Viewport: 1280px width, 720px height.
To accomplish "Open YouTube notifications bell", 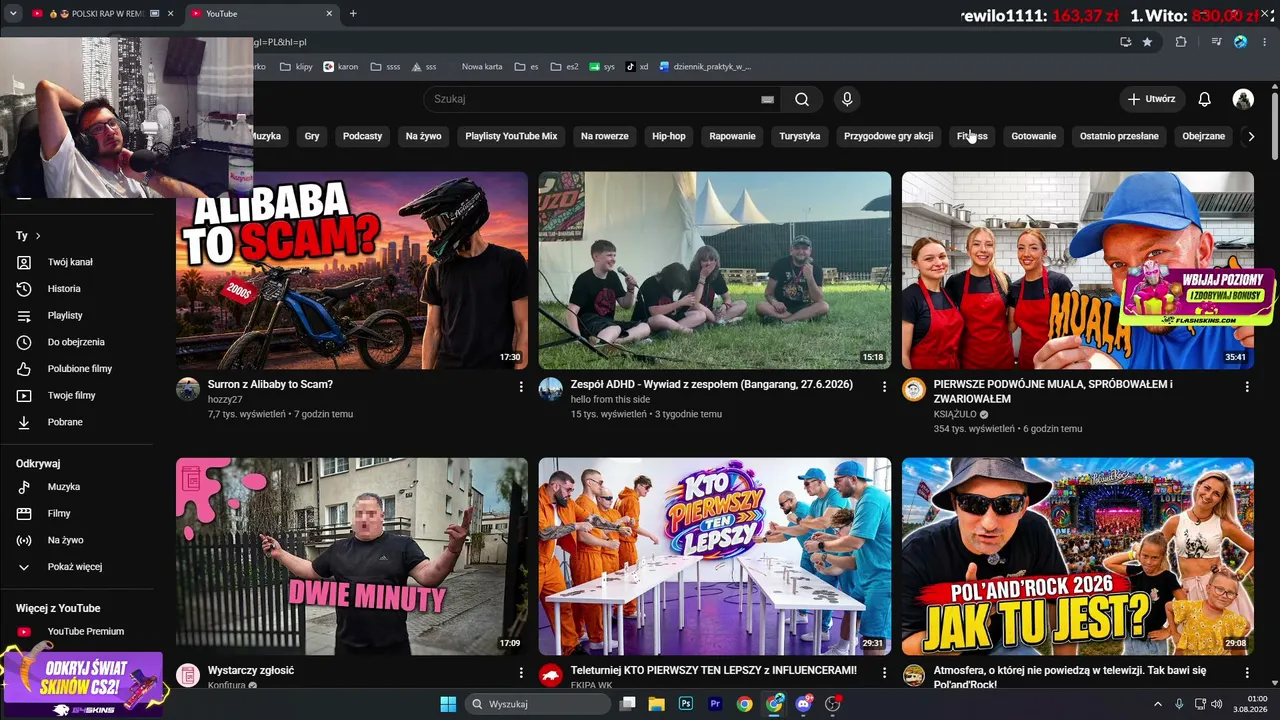I will tap(1205, 99).
